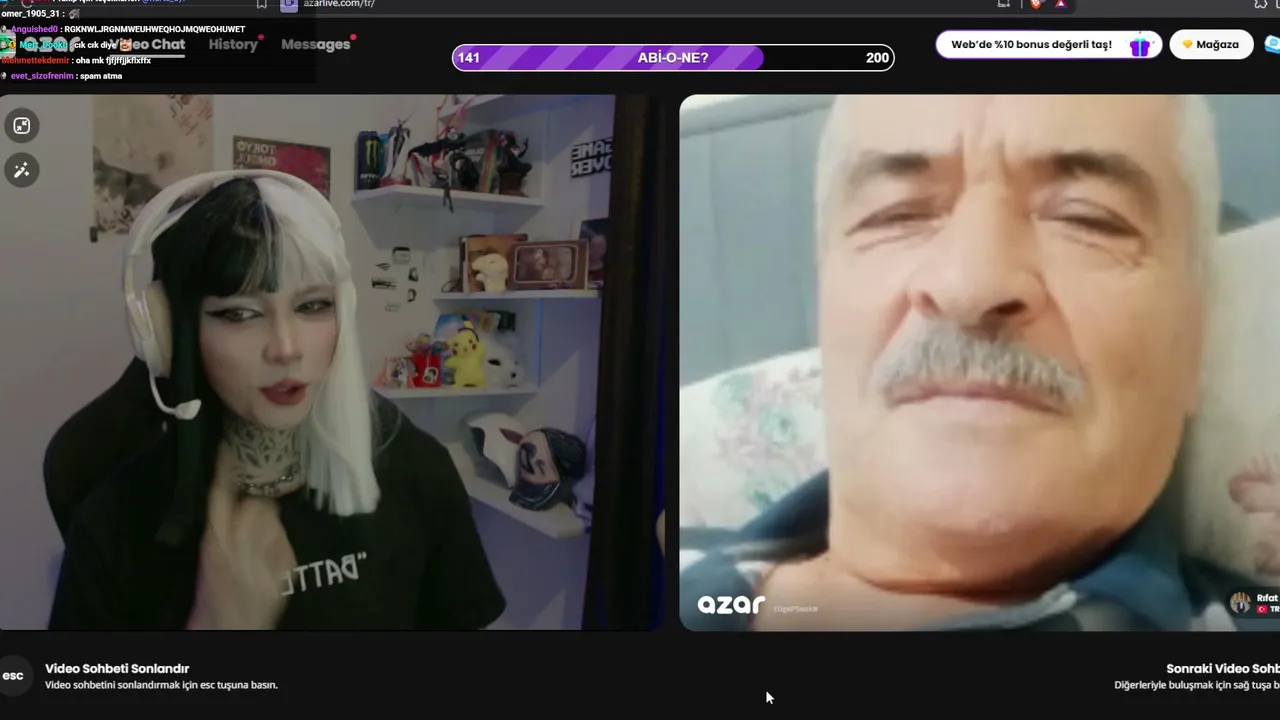Click the username Anguished0 in chat overlay

34,30
